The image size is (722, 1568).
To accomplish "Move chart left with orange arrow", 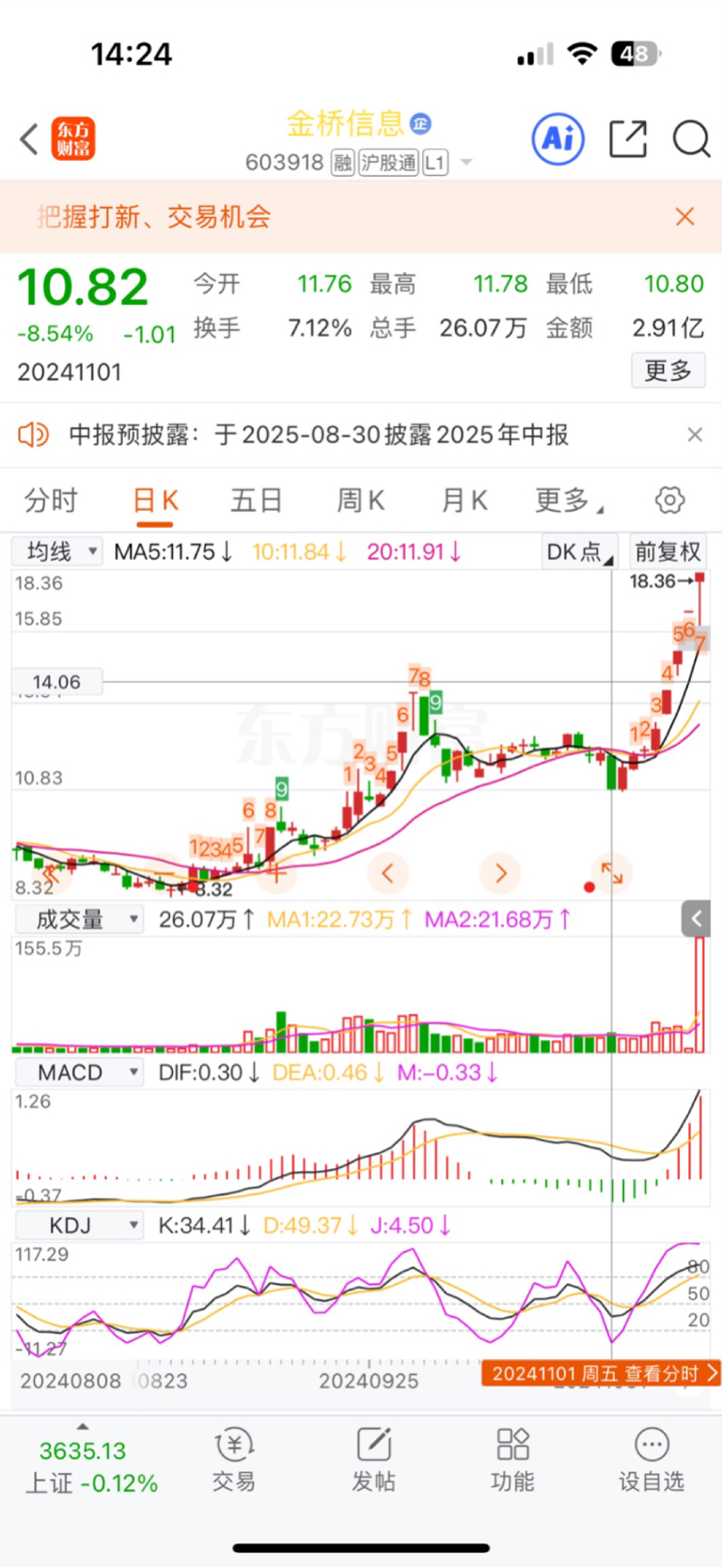I will [x=388, y=873].
